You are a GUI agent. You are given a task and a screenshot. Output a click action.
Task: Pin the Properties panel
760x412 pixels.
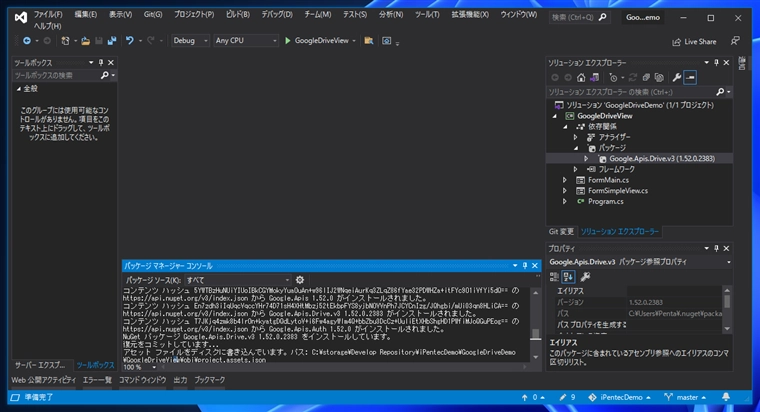716,248
